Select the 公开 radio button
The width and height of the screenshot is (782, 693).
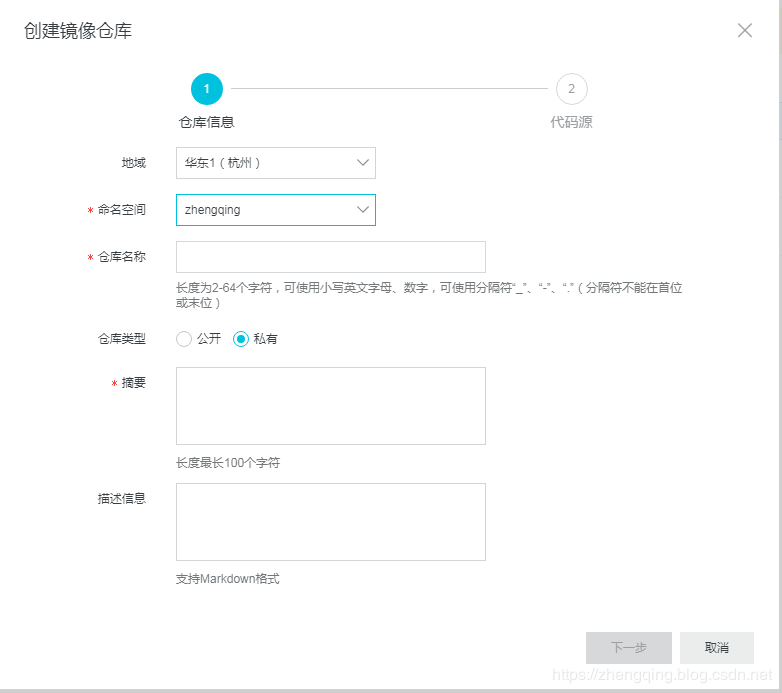click(x=184, y=339)
